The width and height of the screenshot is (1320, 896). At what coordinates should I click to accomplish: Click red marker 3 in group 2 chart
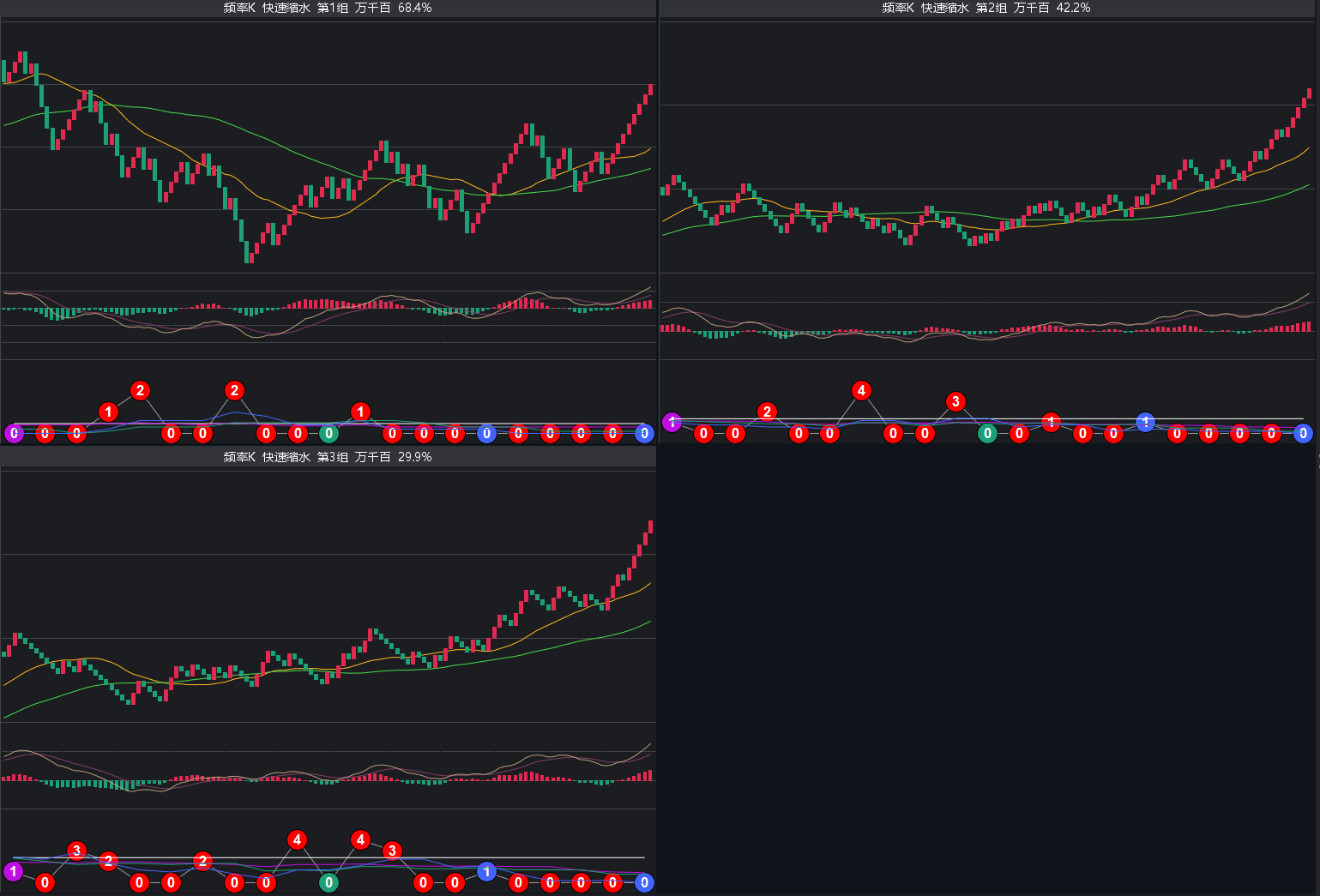[955, 401]
